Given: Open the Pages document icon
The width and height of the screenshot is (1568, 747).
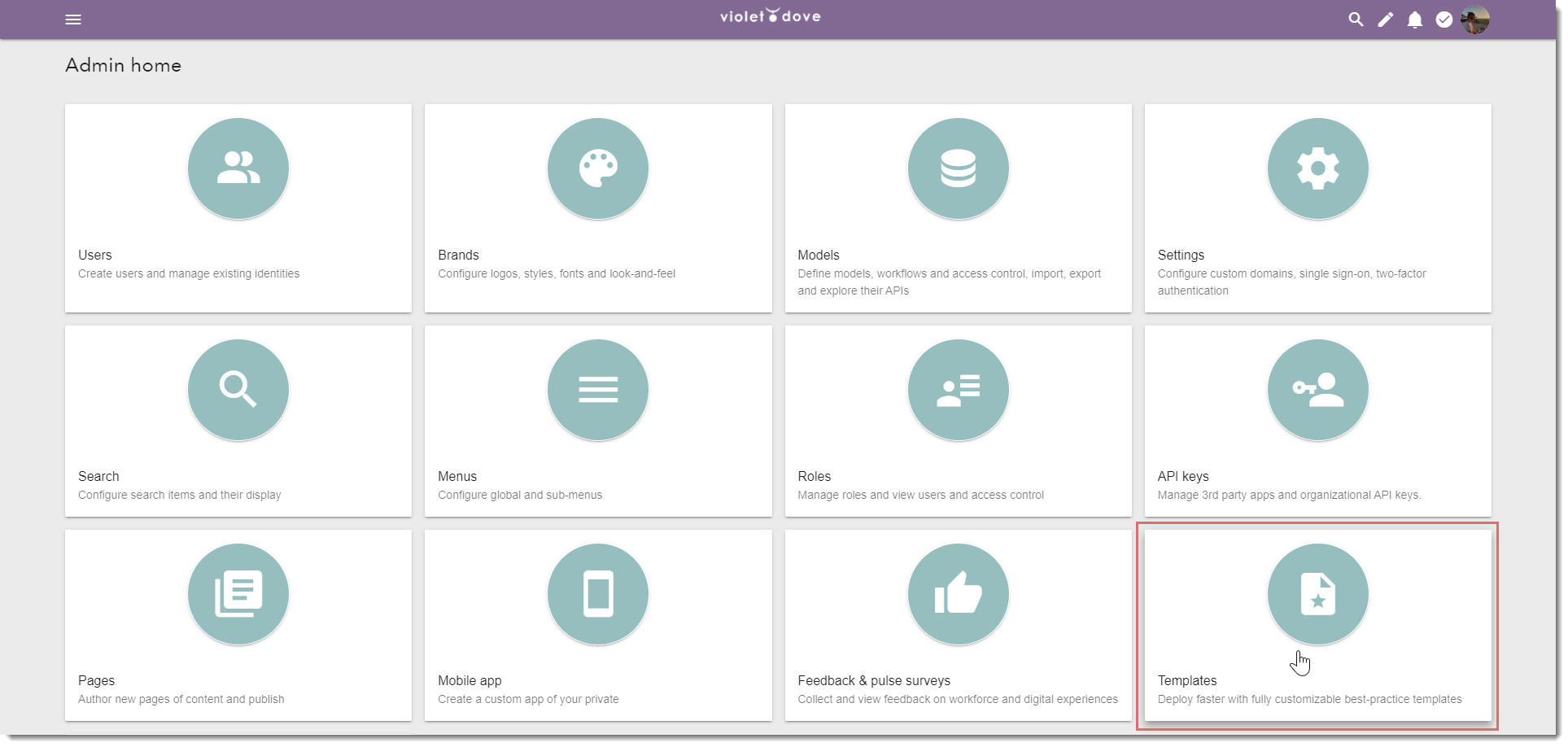Looking at the screenshot, I should click(238, 594).
